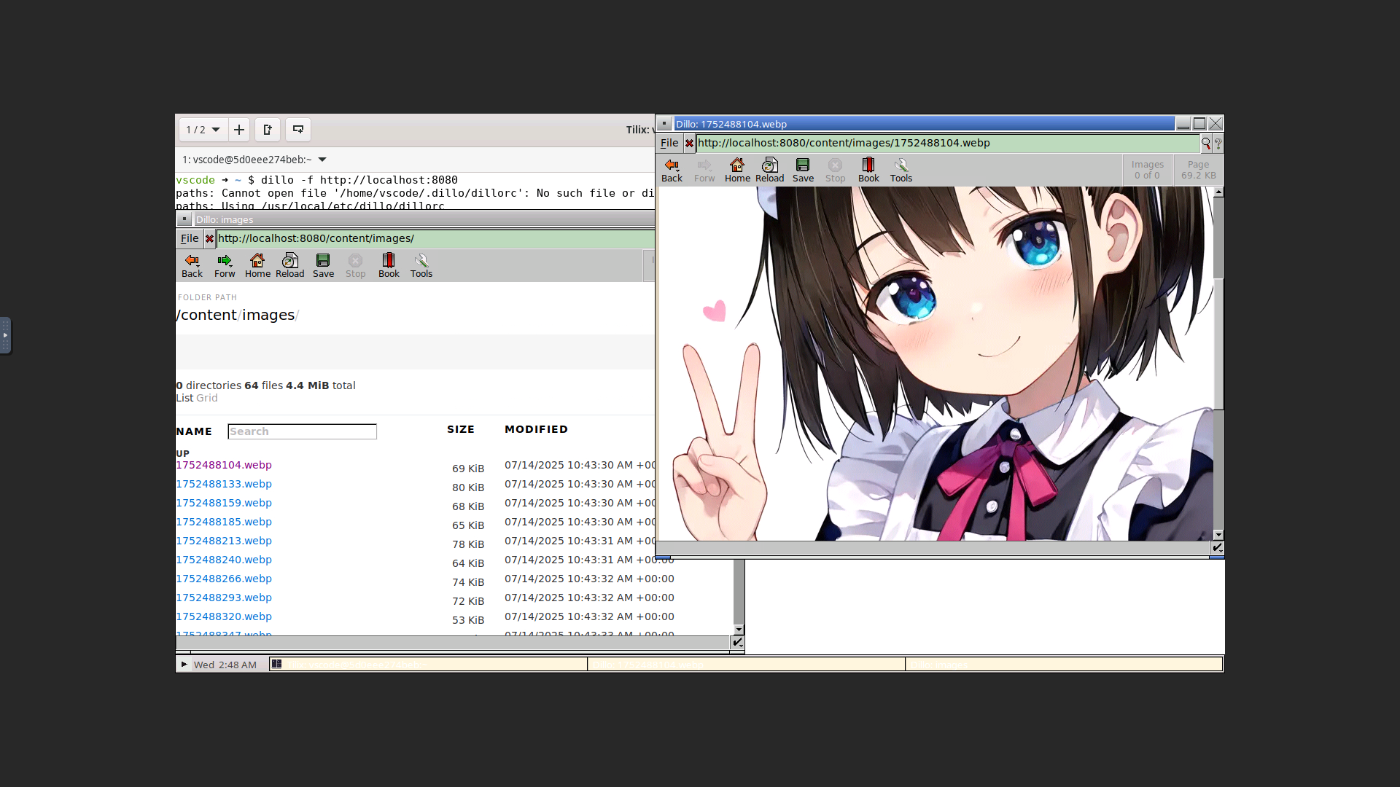Viewport: 1400px width, 787px height.
Task: Open 1752488213.webp link
Action: coord(224,541)
